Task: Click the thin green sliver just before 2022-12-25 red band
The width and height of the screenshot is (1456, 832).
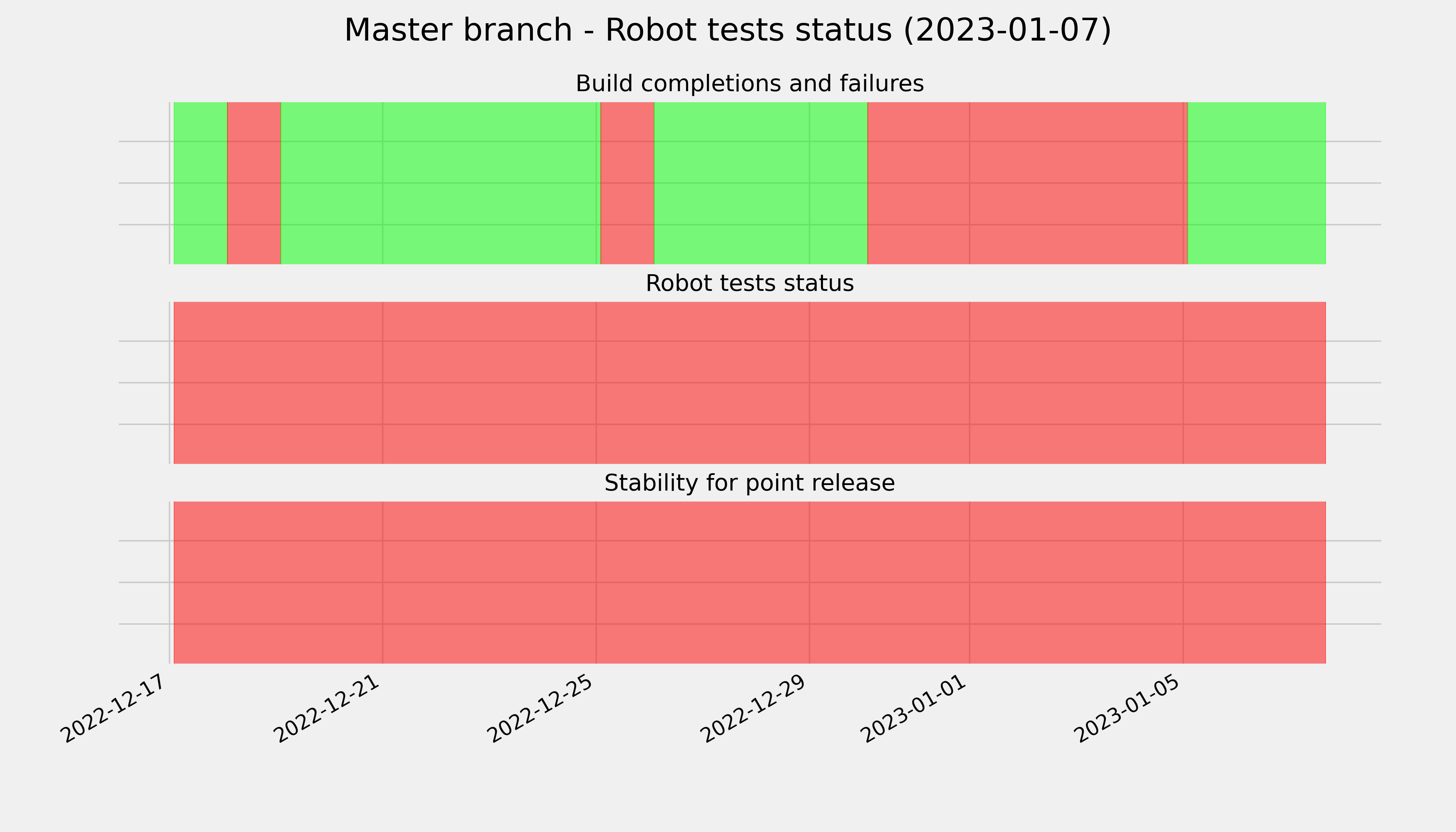Action: (598, 183)
